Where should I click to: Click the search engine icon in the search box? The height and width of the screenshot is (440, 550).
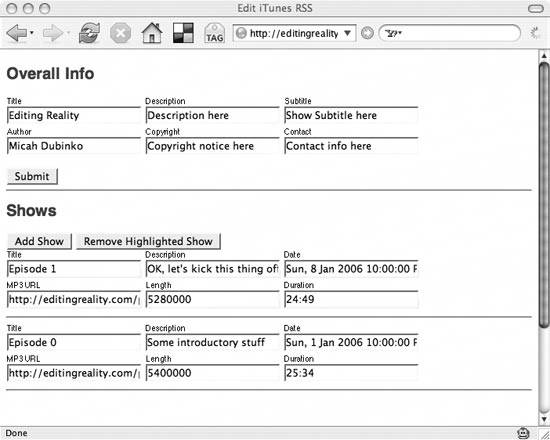pyautogui.click(x=393, y=34)
